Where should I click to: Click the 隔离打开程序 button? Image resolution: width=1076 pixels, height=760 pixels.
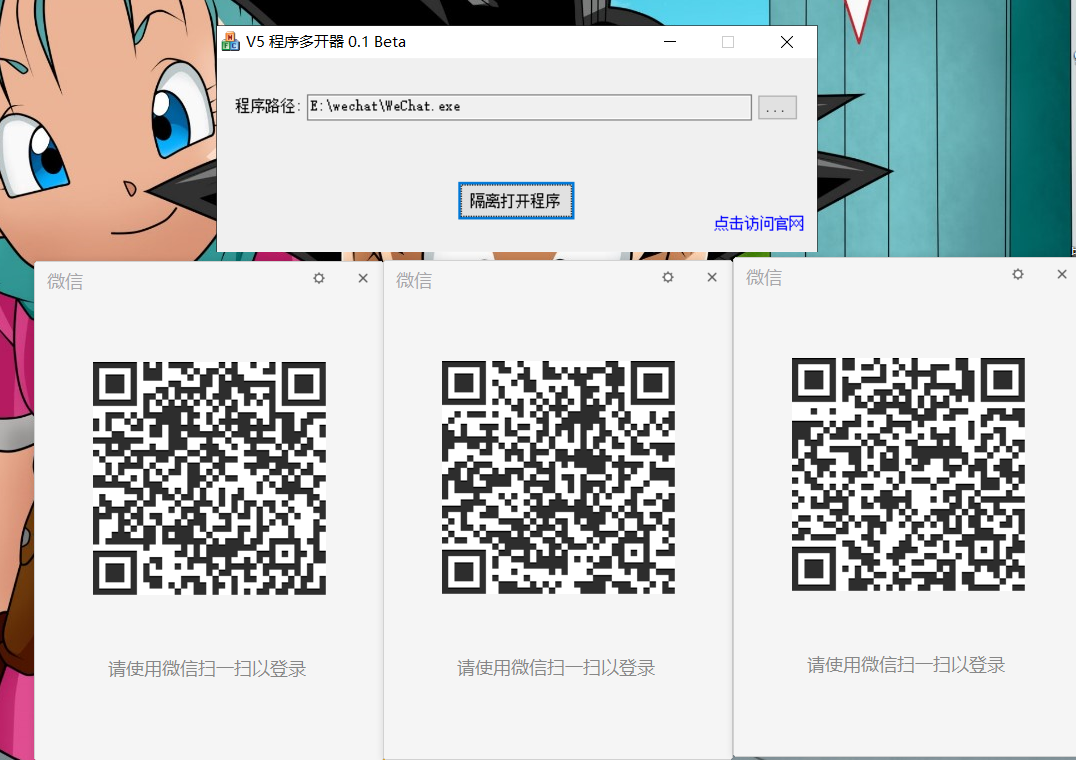tap(516, 201)
